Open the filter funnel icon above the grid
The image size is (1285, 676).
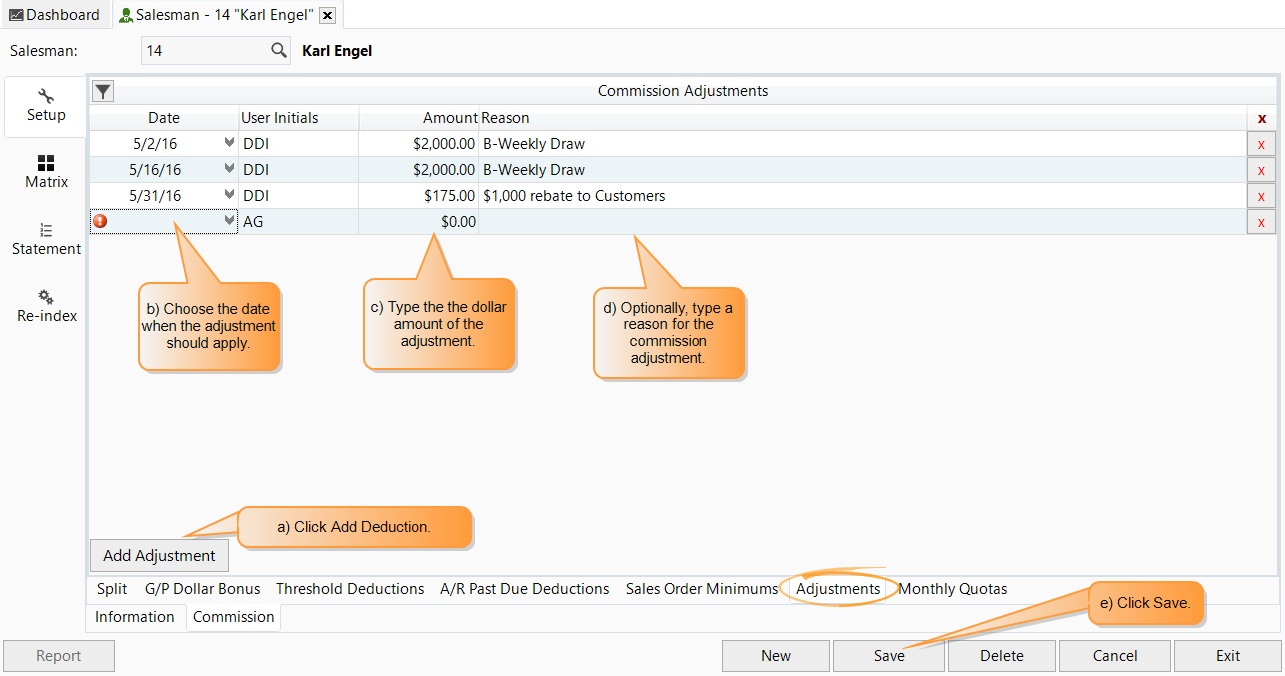pyautogui.click(x=102, y=90)
